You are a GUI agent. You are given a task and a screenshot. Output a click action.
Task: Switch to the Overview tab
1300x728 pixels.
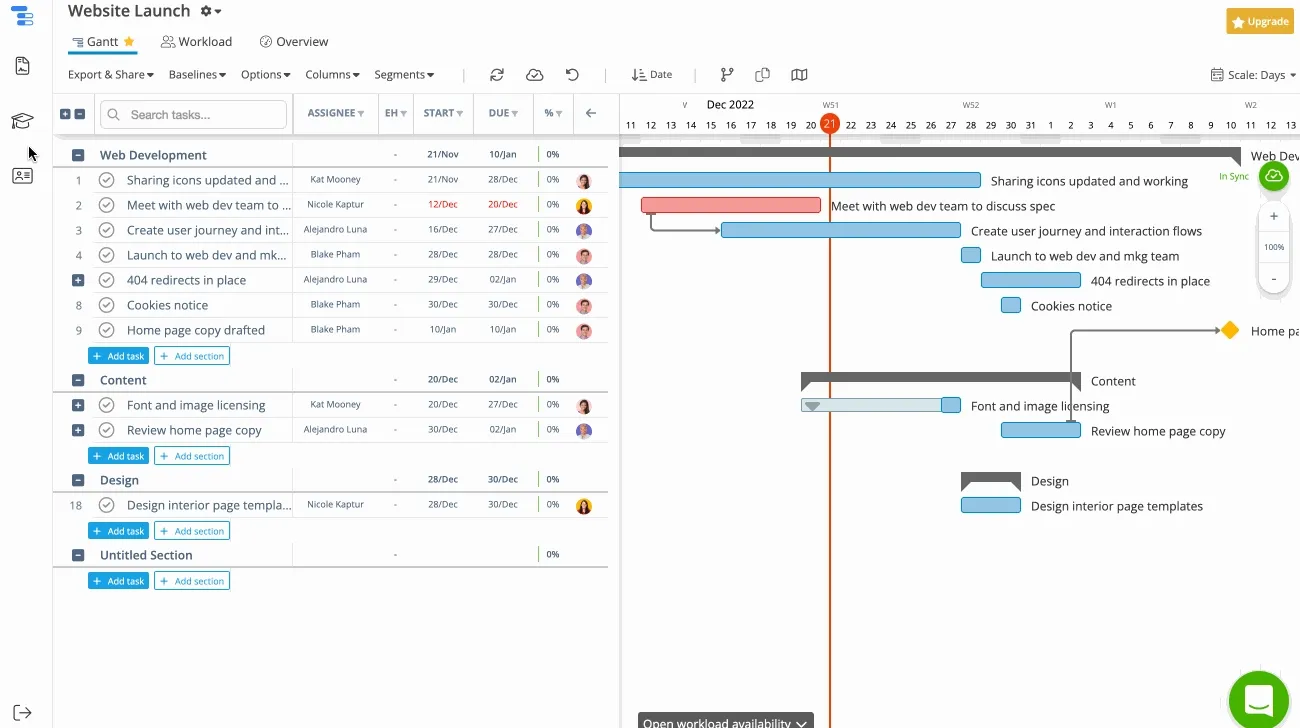coord(294,42)
